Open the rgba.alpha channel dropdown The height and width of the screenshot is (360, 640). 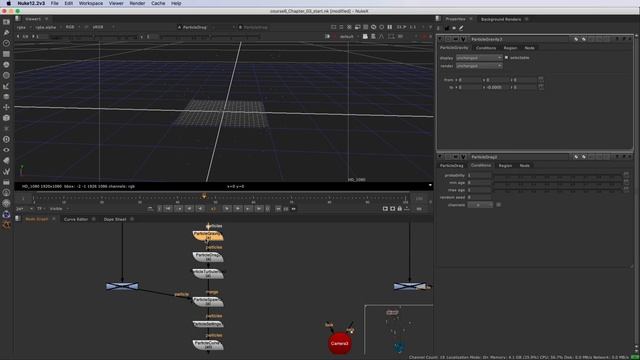47,27
